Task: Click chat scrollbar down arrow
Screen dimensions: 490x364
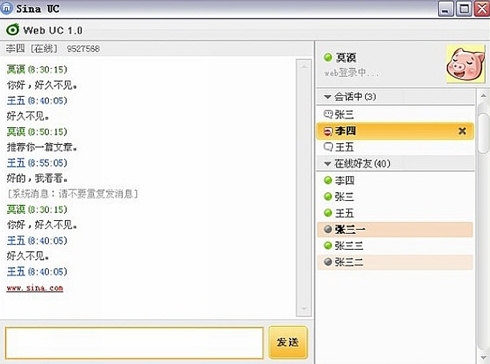Action: [304, 309]
